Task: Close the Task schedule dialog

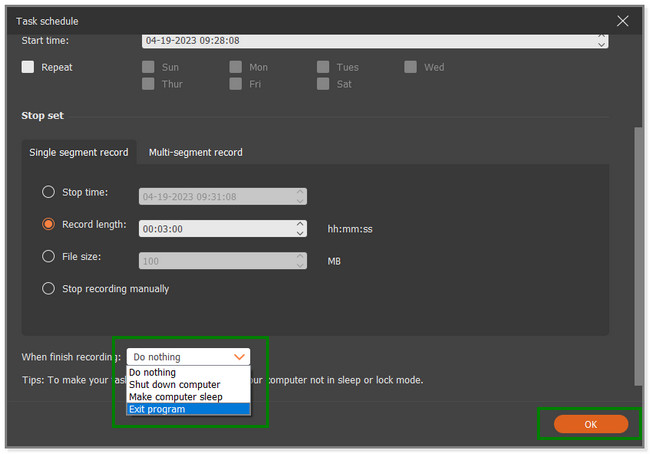Action: [623, 20]
